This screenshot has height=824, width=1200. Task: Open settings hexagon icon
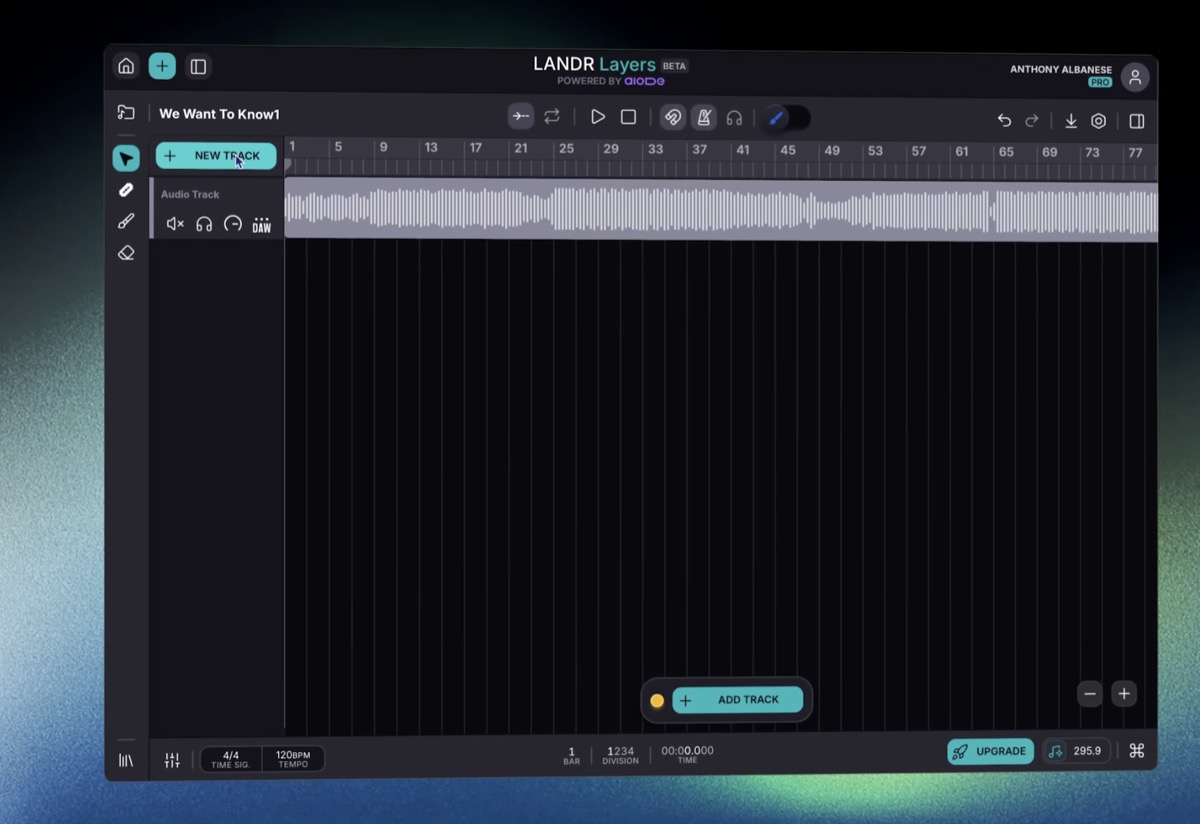pos(1099,121)
